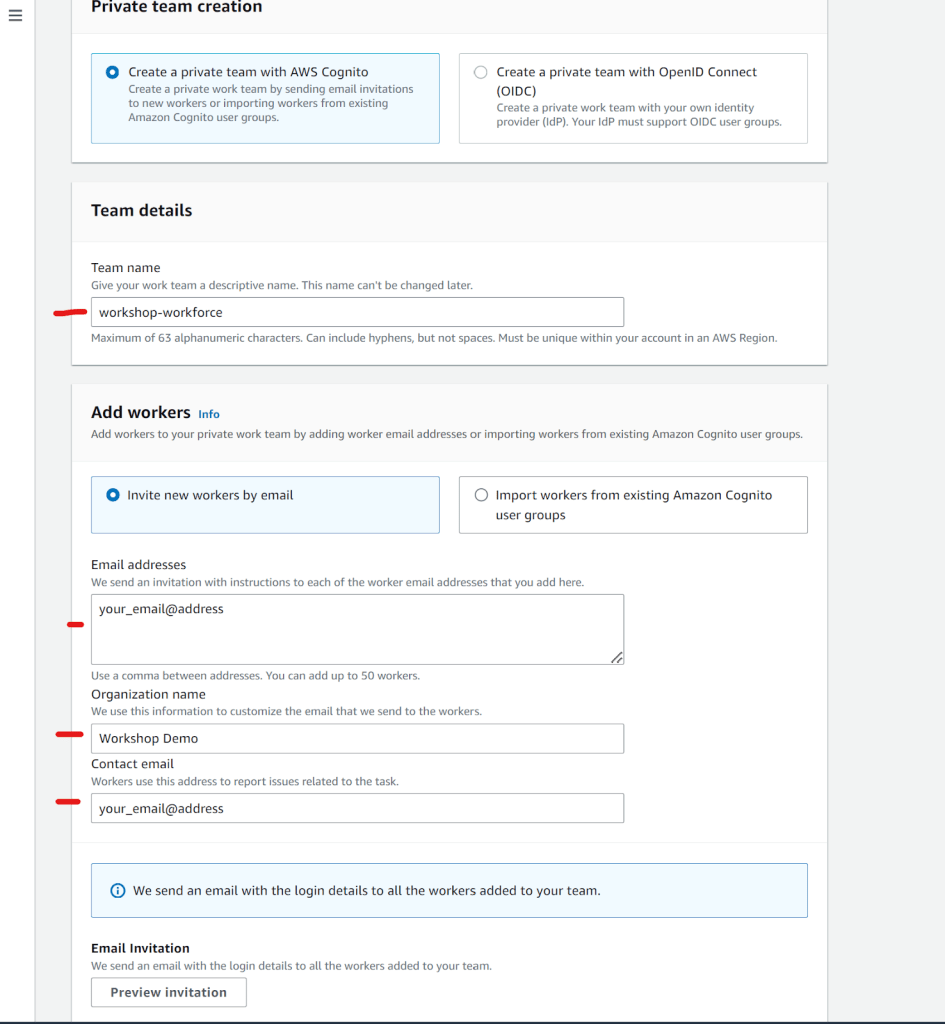Screen dimensions: 945x1024
Task: Click the Team name input containing workshop-workforce
Action: 357,312
